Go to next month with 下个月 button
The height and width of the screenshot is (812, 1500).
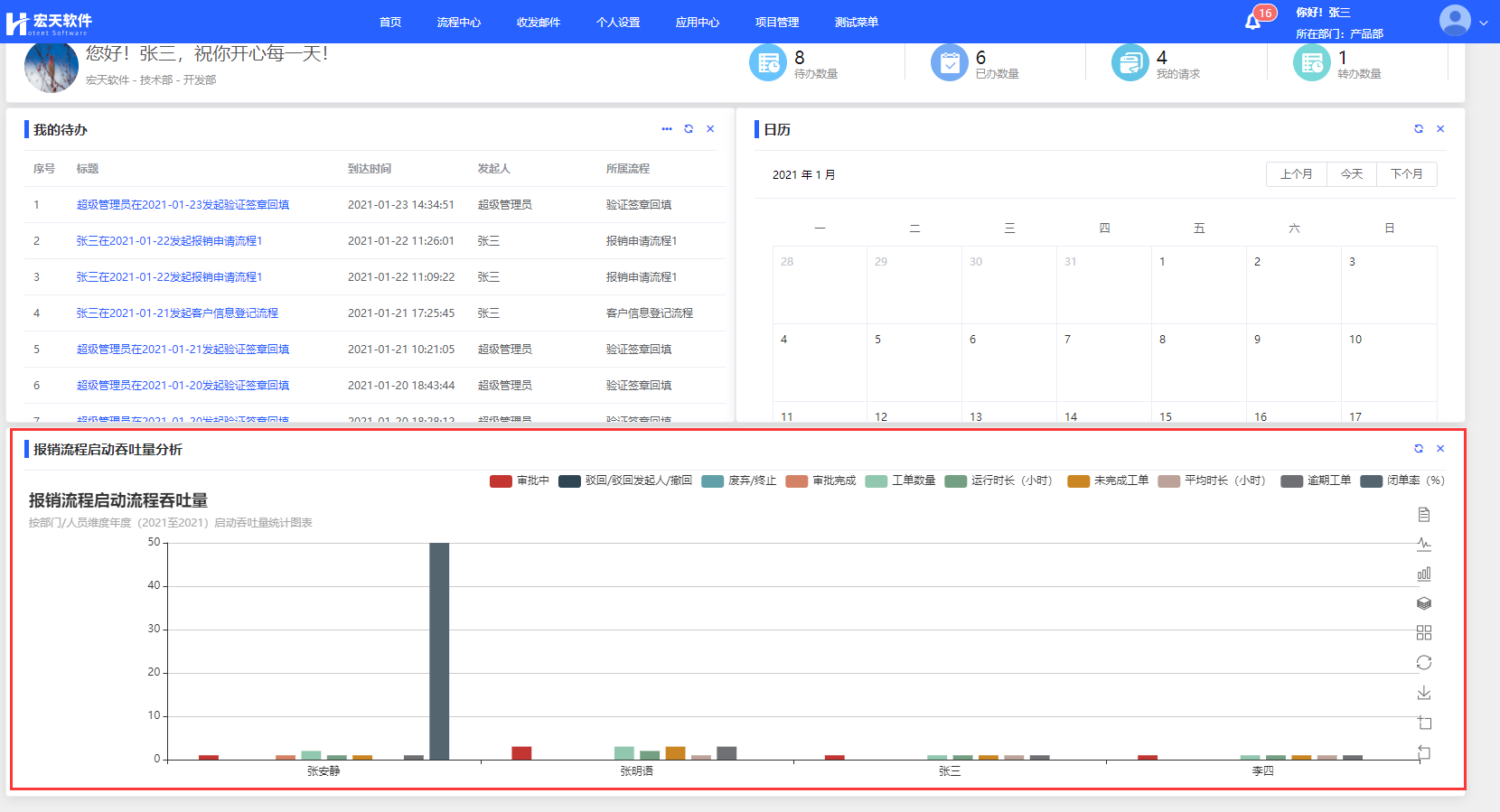tap(1406, 174)
